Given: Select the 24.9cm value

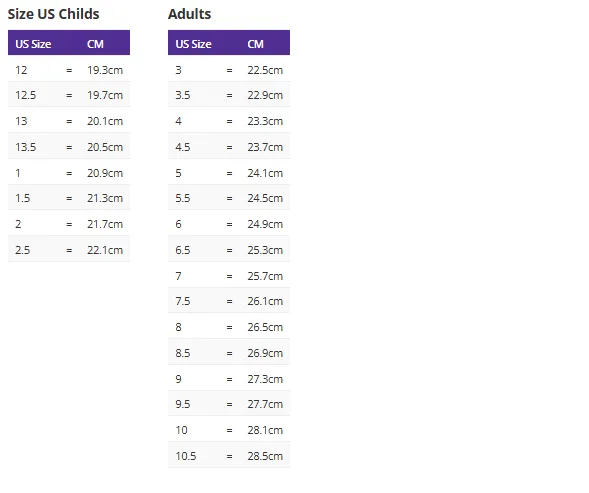Looking at the screenshot, I should (265, 224).
